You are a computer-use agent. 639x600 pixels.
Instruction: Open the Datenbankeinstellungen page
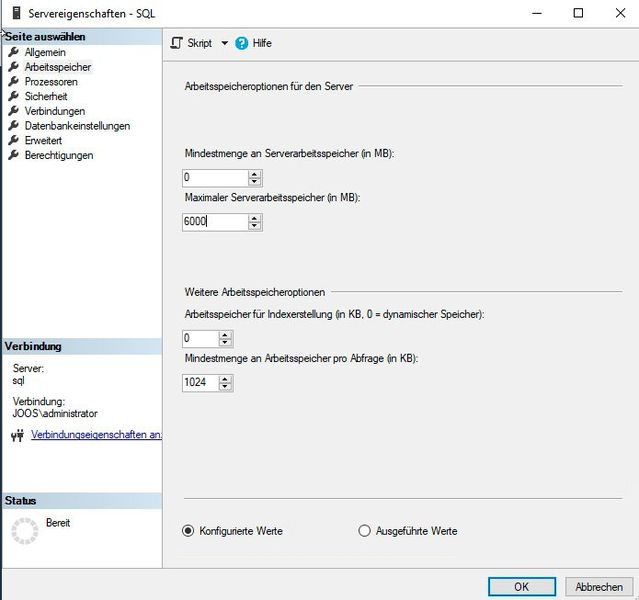[77, 126]
